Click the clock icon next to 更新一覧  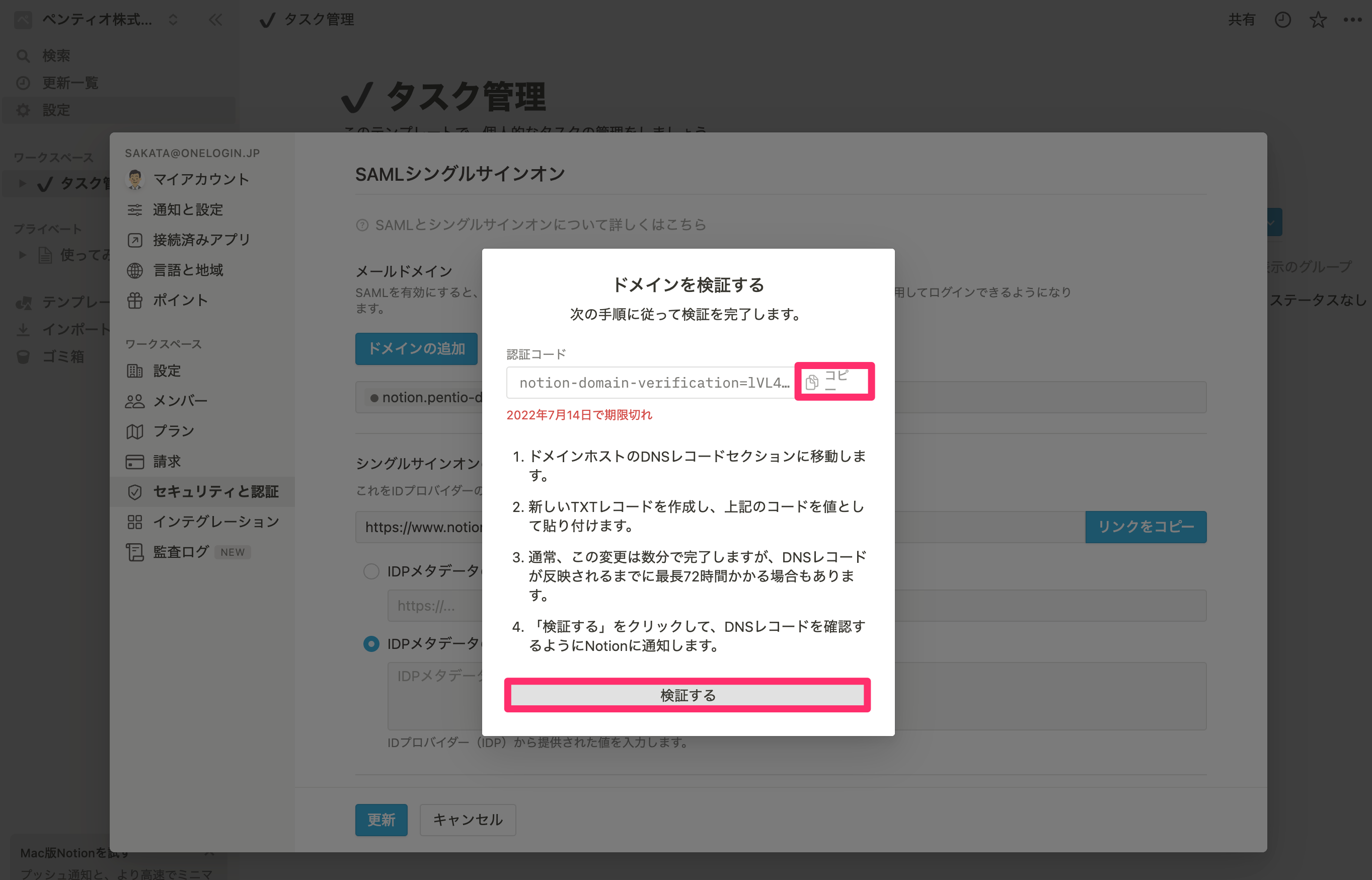pos(23,83)
